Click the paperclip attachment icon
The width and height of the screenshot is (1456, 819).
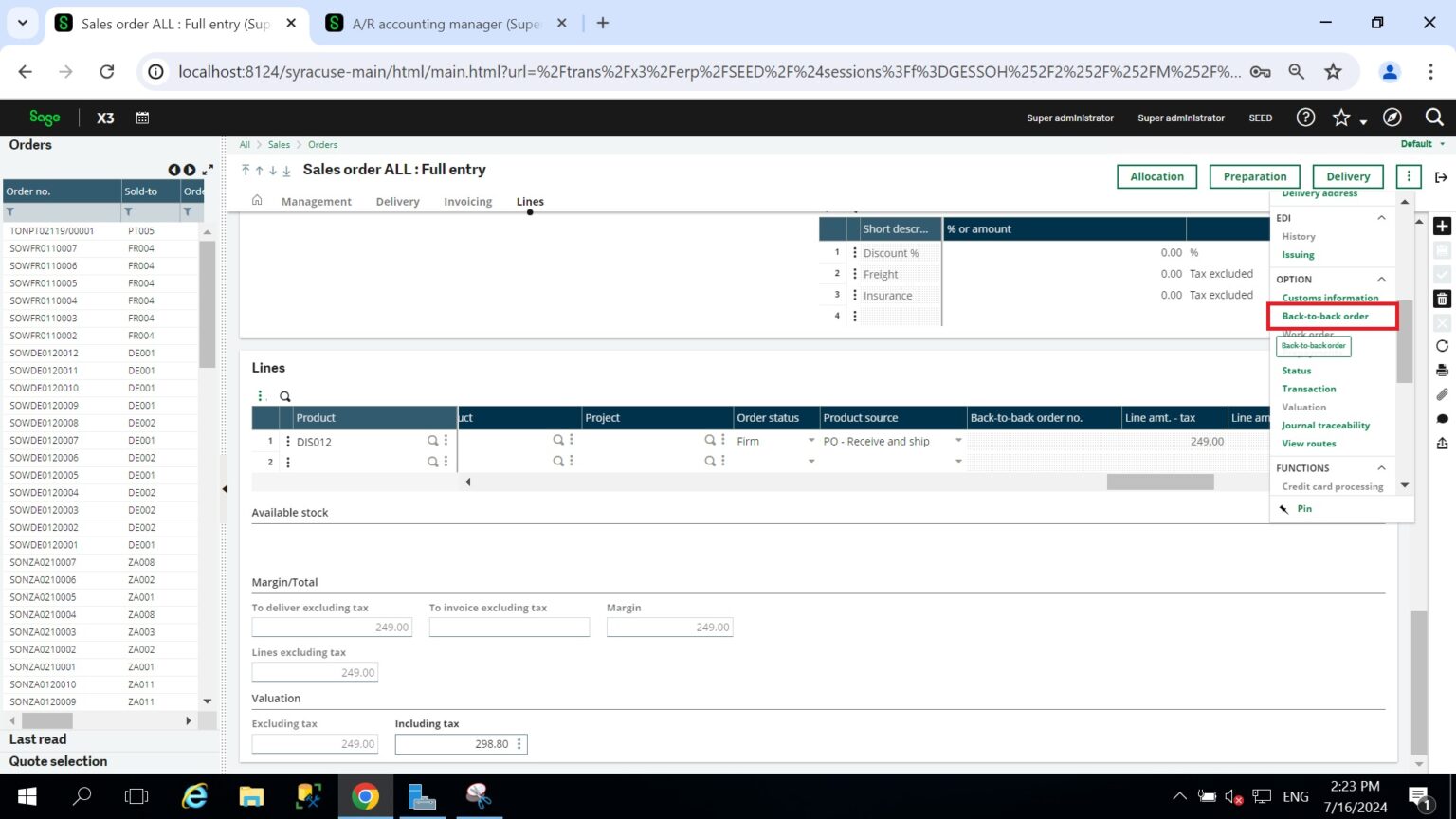(x=1442, y=394)
